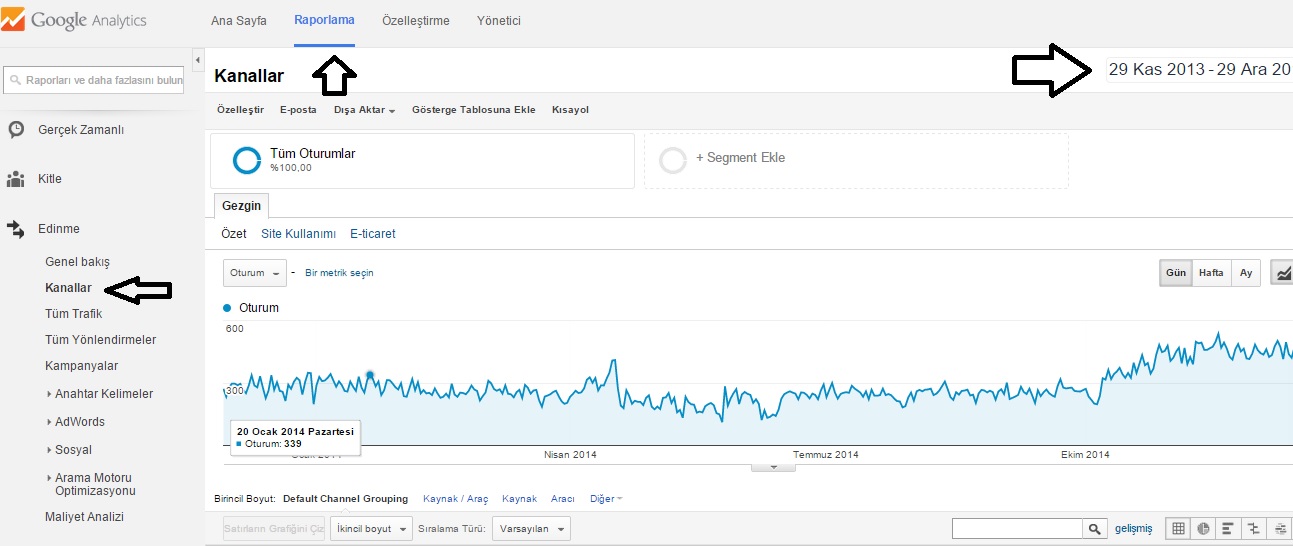The height and width of the screenshot is (546, 1293).
Task: Select the Gün interval button
Action: pos(1176,273)
